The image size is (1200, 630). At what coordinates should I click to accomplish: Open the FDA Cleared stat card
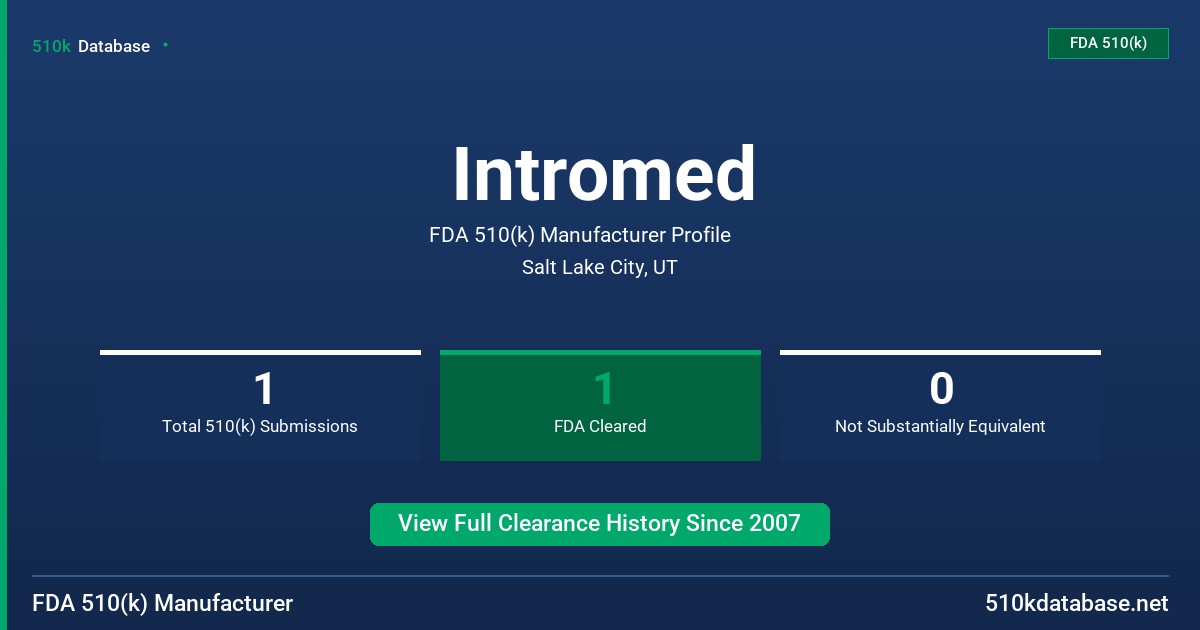(600, 405)
